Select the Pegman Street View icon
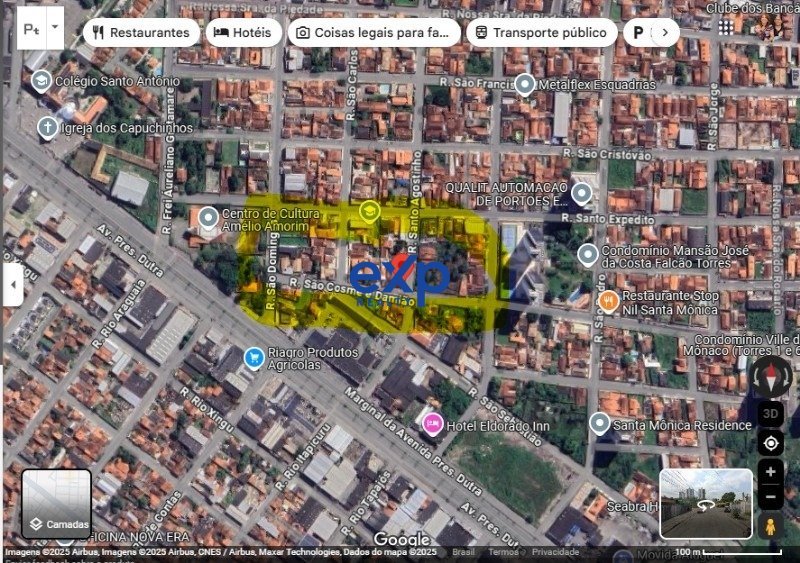Image resolution: width=800 pixels, height=563 pixels. pyautogui.click(x=770, y=526)
